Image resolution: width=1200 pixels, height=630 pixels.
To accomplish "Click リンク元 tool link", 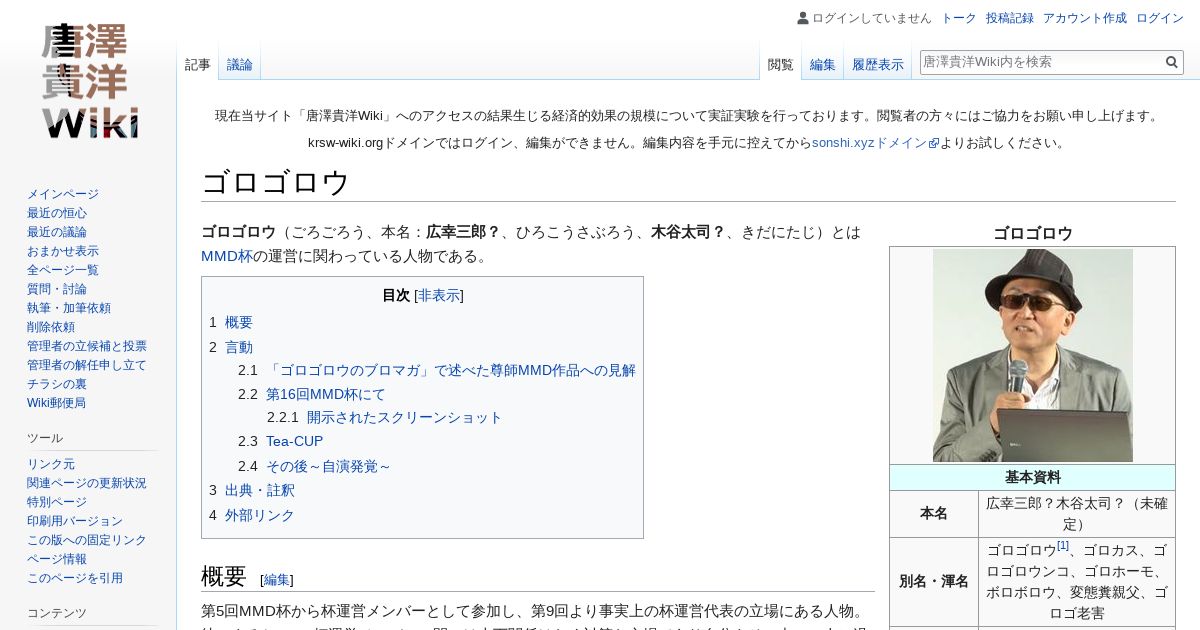I will [x=51, y=464].
